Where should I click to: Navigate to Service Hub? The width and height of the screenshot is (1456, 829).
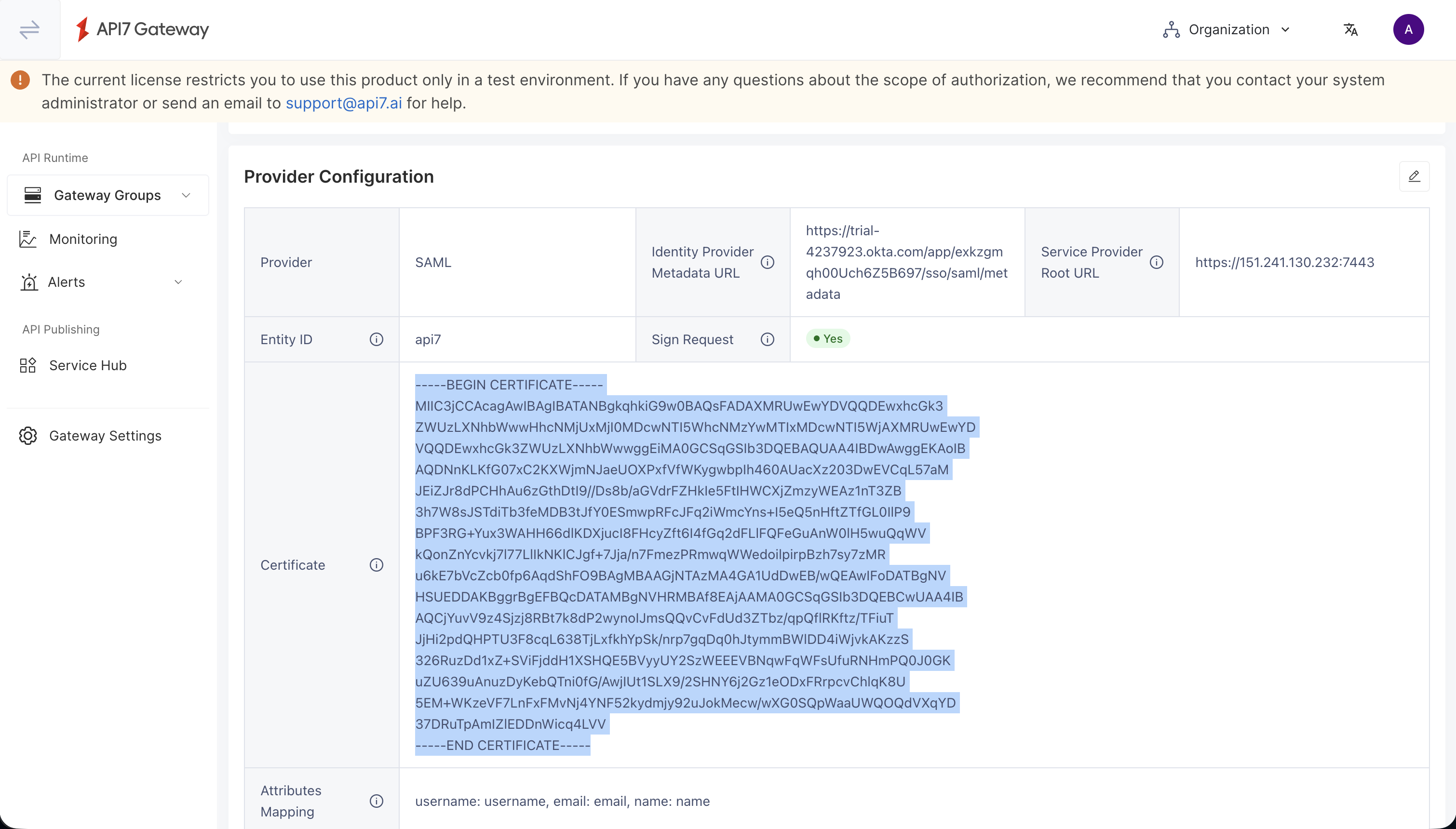87,365
